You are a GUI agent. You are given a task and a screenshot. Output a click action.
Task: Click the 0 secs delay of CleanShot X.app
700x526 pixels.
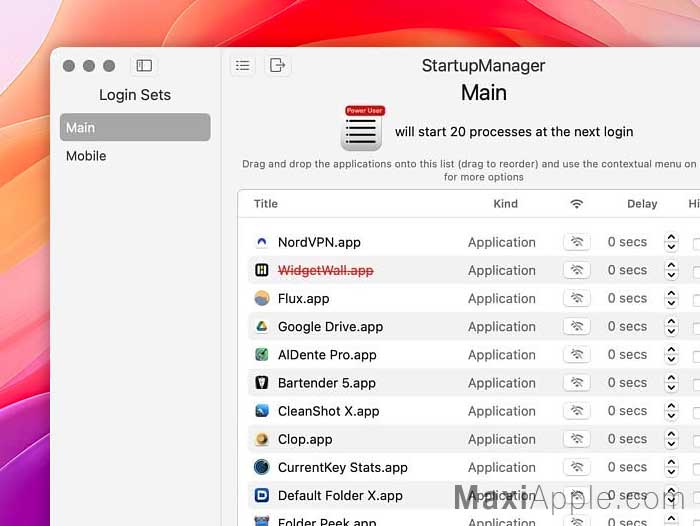click(627, 410)
